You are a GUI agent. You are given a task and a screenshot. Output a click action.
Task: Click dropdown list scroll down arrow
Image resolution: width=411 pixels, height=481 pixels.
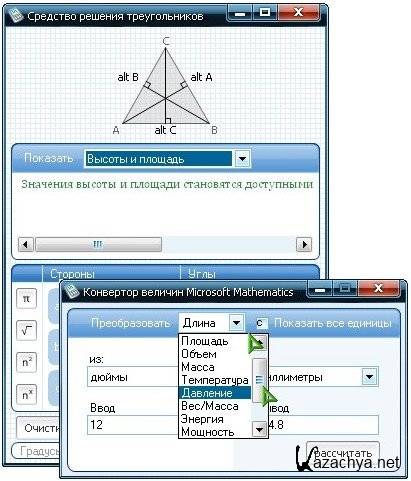(259, 429)
